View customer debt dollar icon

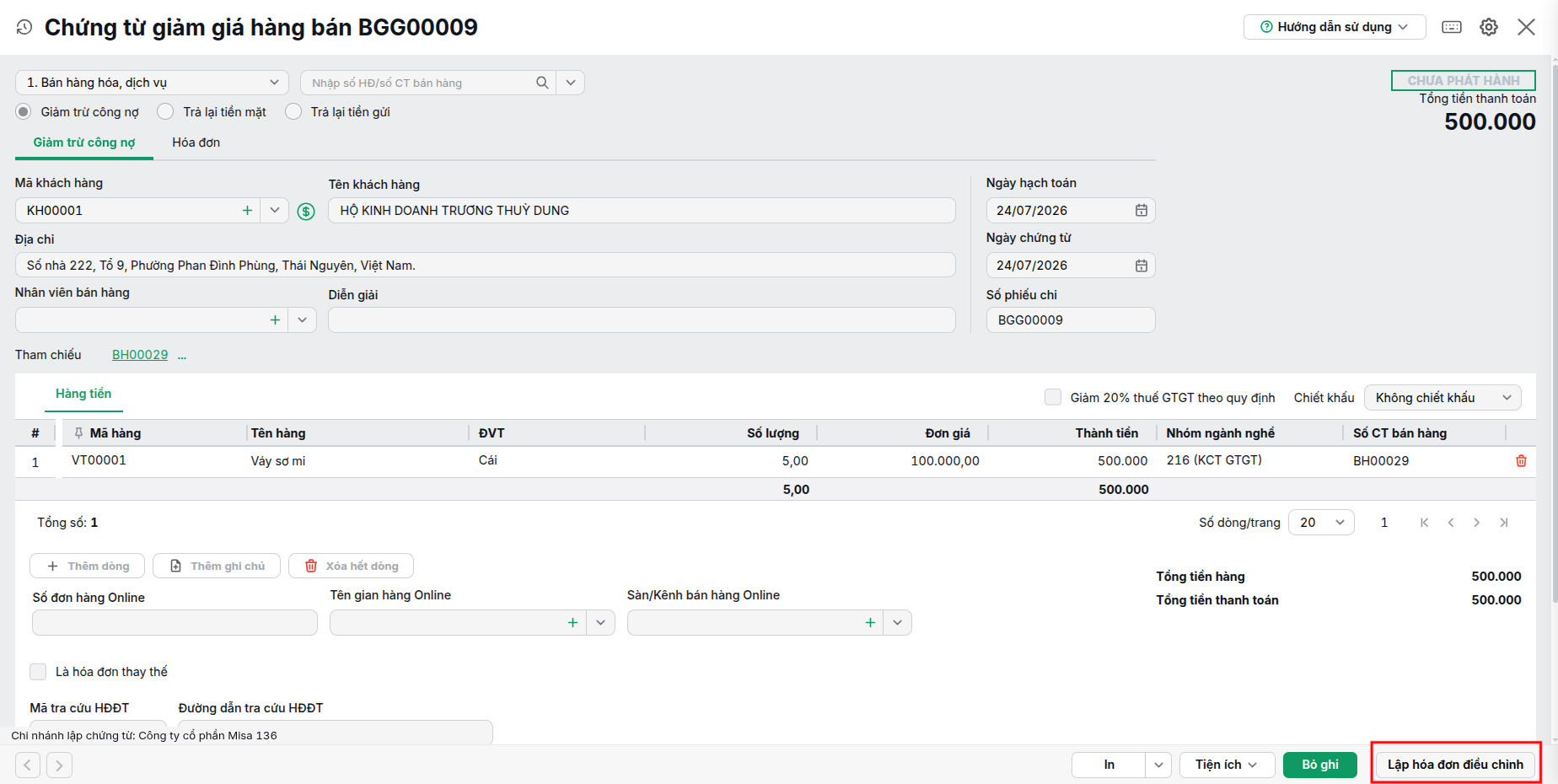[x=306, y=212]
